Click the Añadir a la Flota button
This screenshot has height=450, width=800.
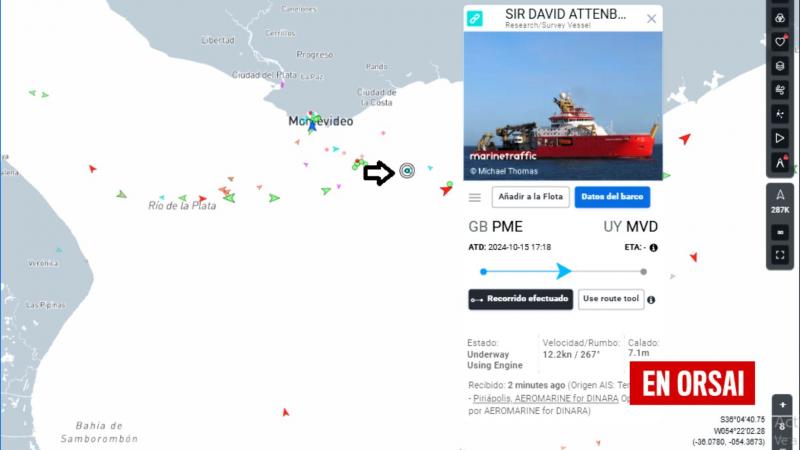[x=531, y=197]
